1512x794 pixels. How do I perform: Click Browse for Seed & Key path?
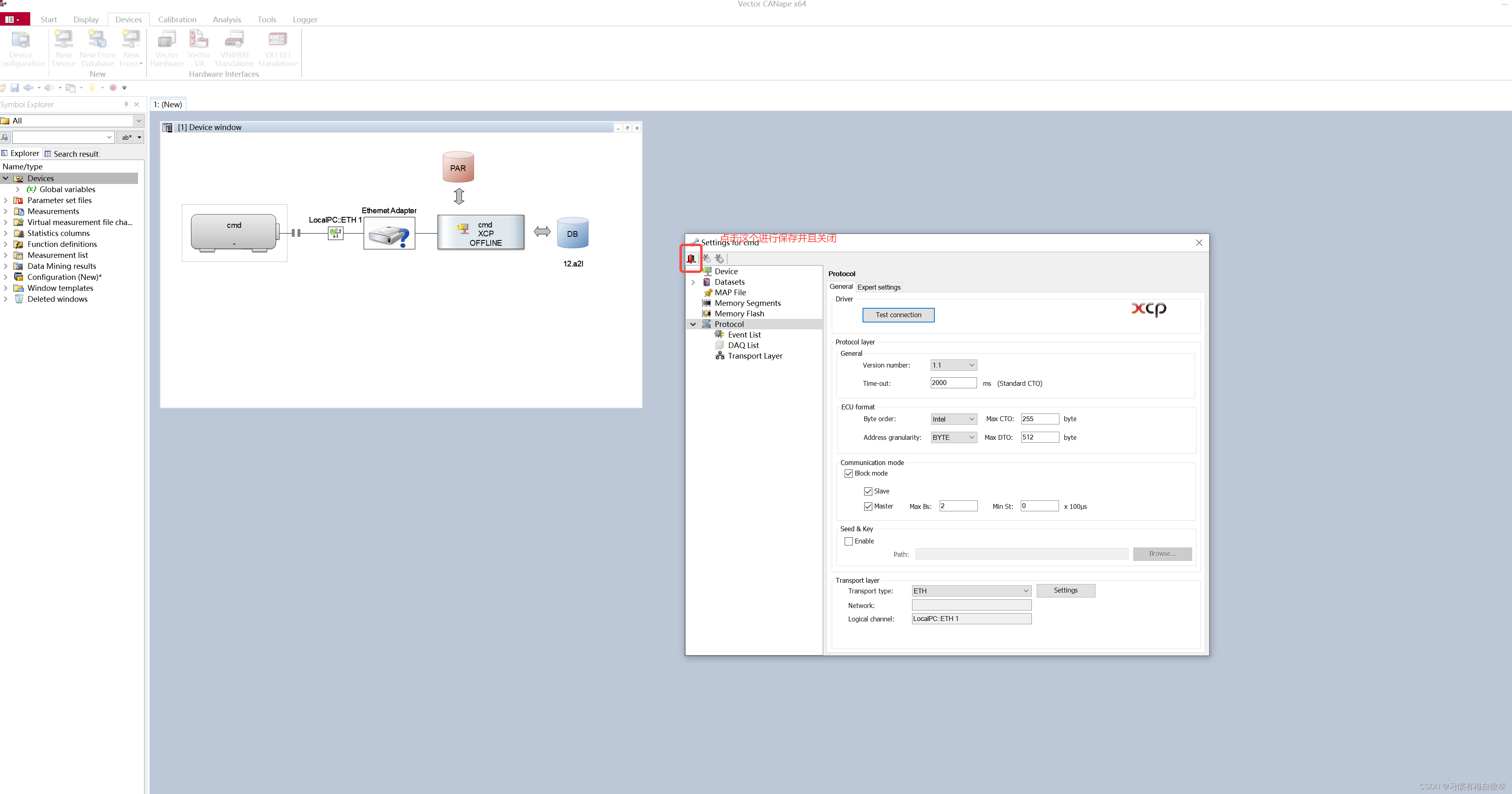pyautogui.click(x=1162, y=554)
